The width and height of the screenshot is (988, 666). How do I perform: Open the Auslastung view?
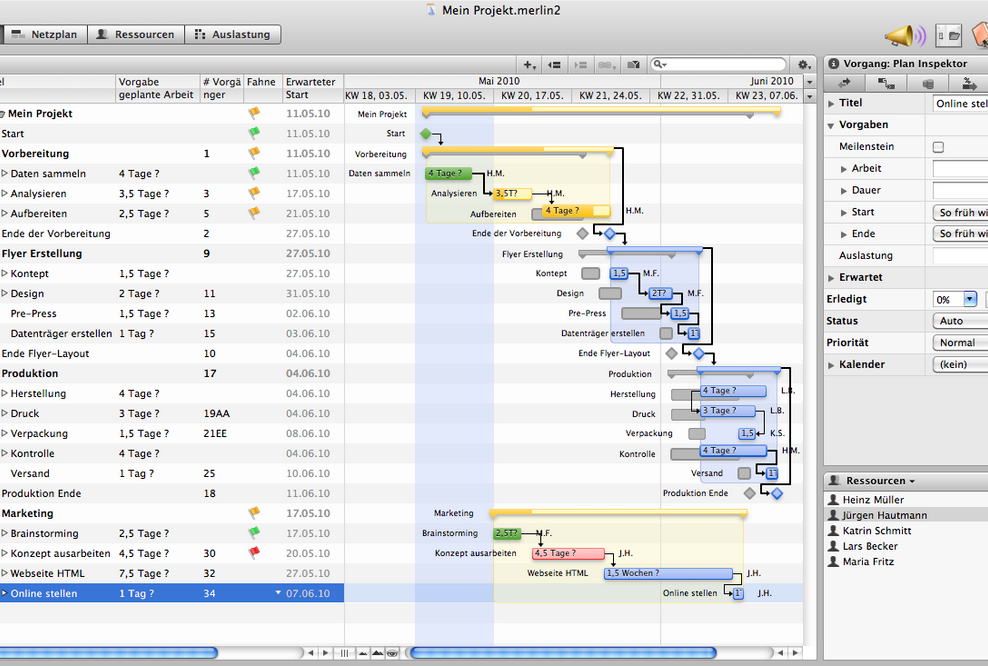click(x=232, y=33)
